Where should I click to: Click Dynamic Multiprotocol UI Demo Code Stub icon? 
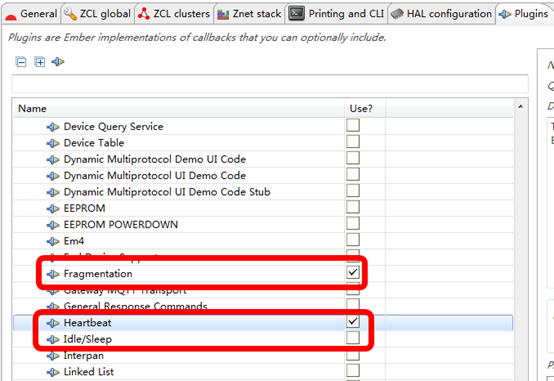coord(53,192)
